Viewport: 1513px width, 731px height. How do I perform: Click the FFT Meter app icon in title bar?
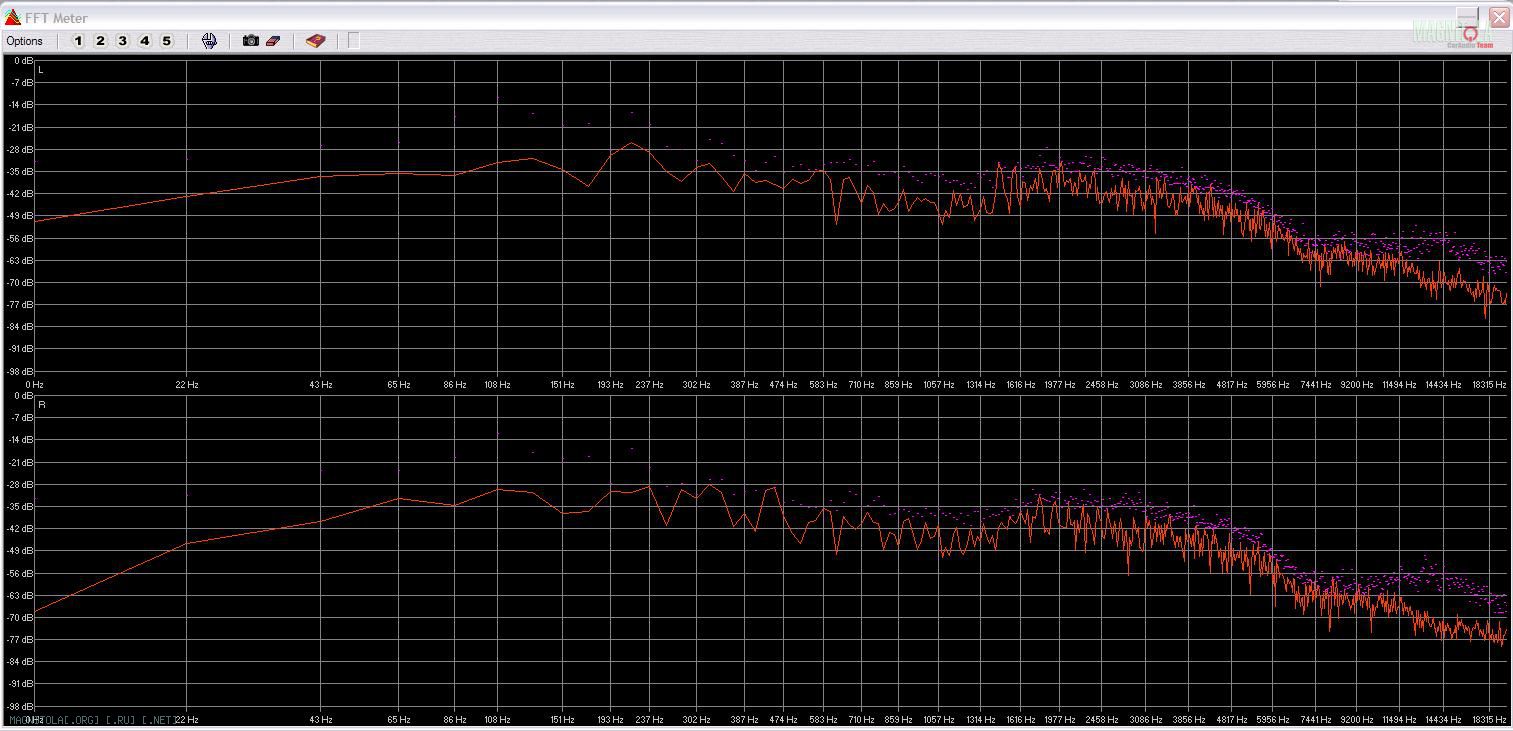coord(13,18)
